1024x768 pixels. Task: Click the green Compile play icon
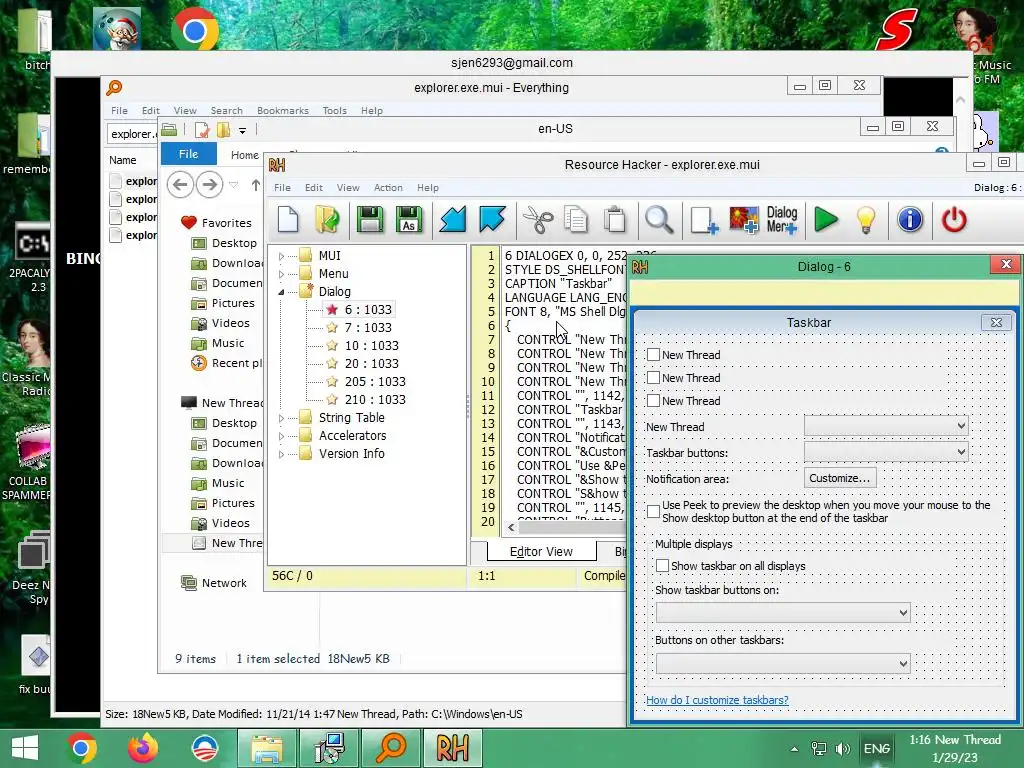[826, 219]
